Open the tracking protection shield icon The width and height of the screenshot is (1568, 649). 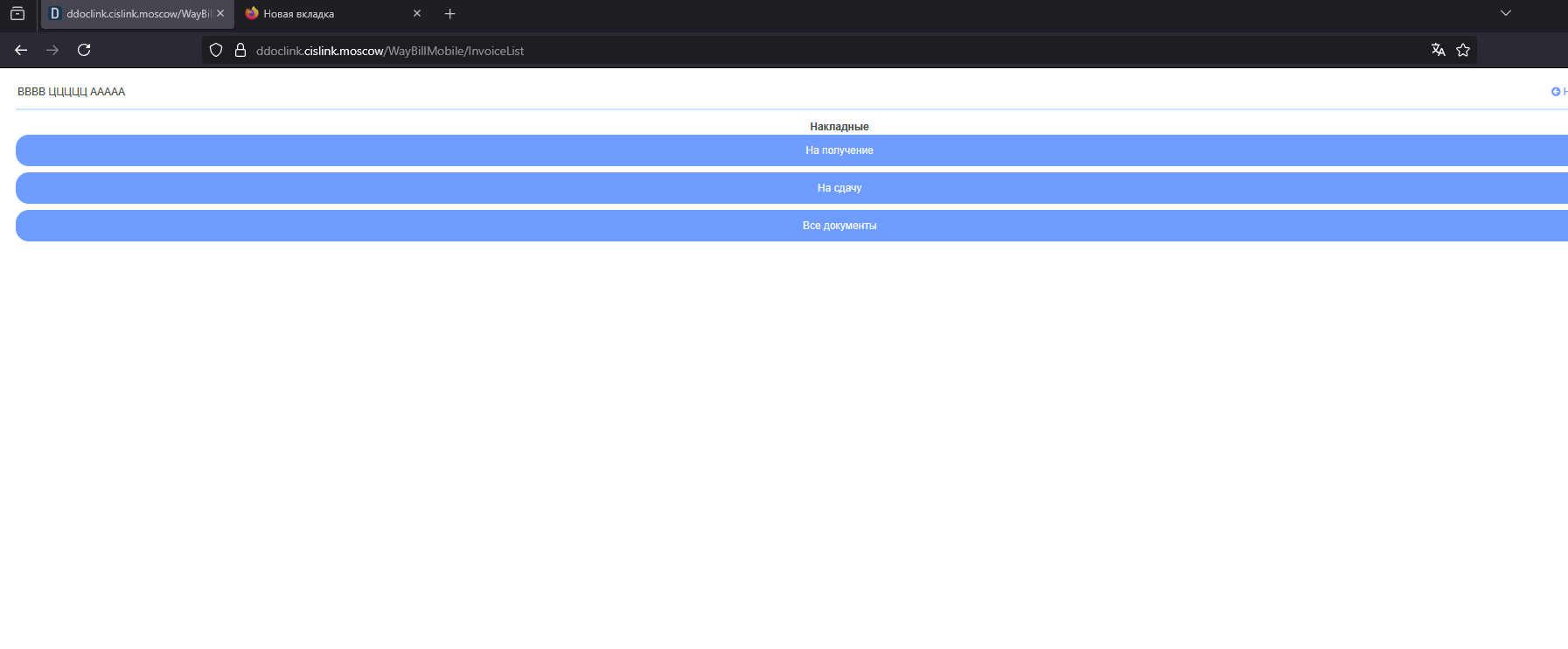(216, 51)
